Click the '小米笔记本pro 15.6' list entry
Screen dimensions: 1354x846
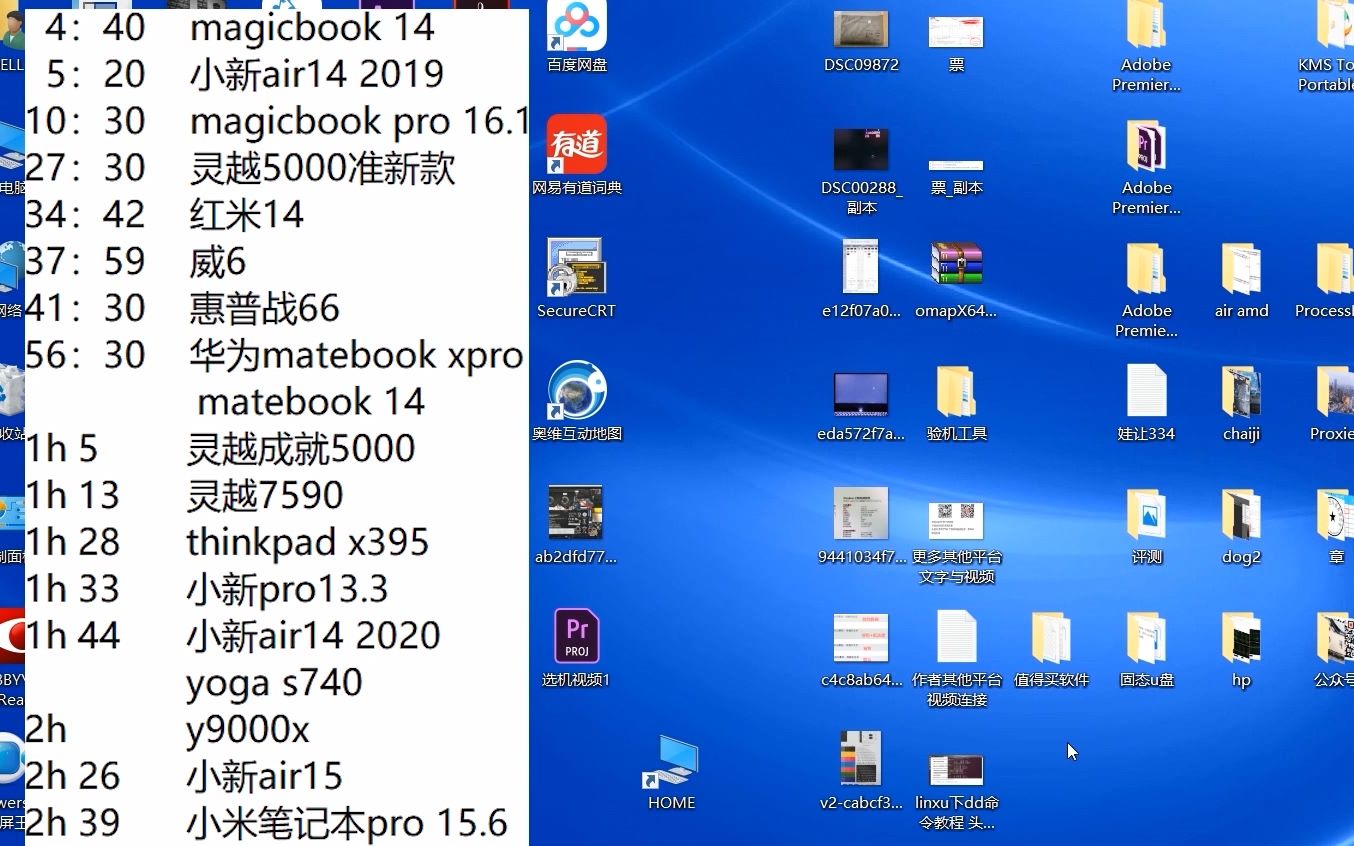347,823
